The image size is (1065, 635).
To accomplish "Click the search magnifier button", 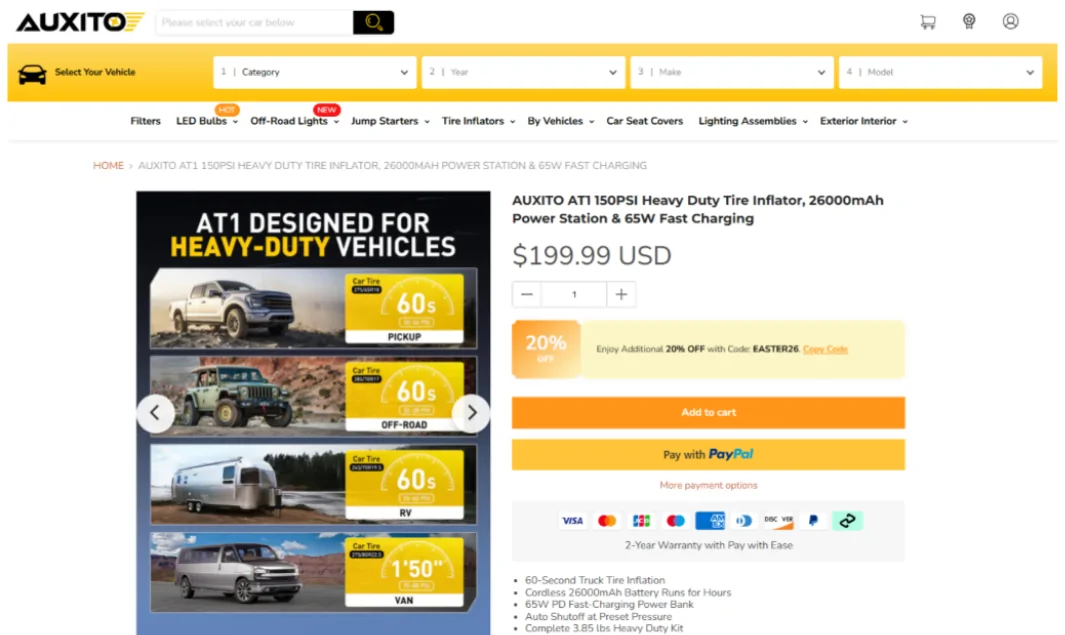I will tap(374, 22).
